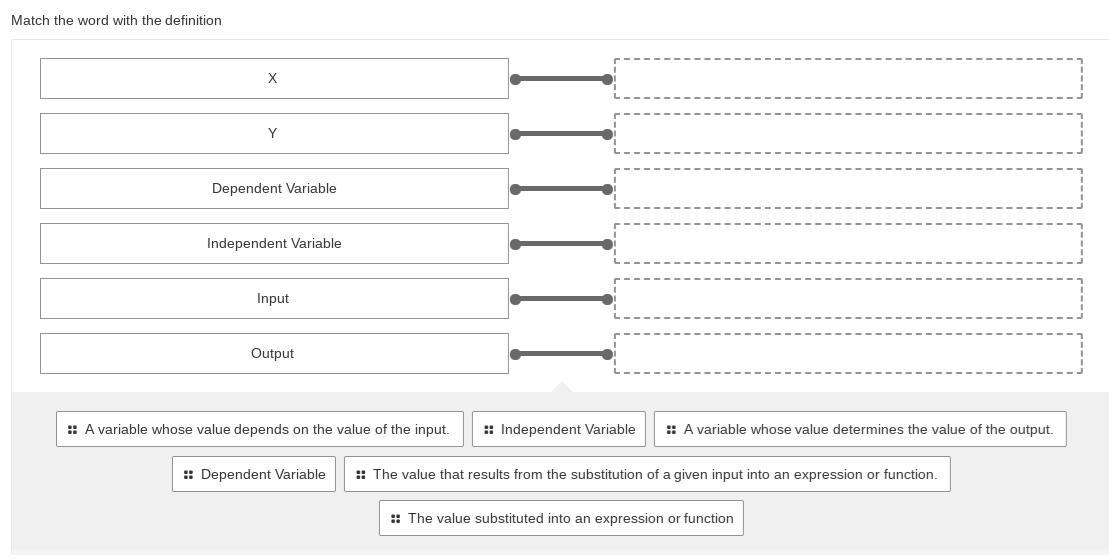
Task: Click the answer slot beside Input term
Action: [848, 299]
